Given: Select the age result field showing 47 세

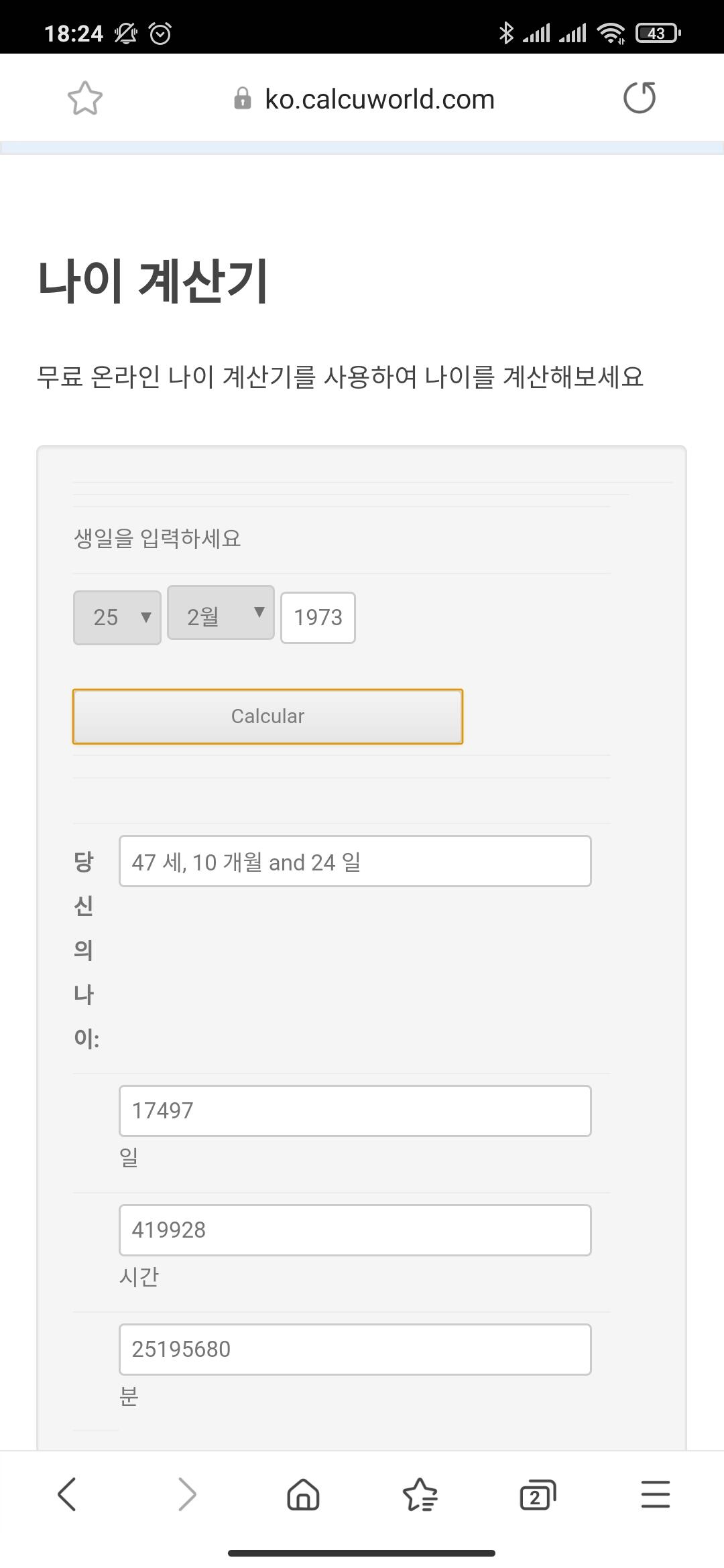Looking at the screenshot, I should [x=355, y=861].
